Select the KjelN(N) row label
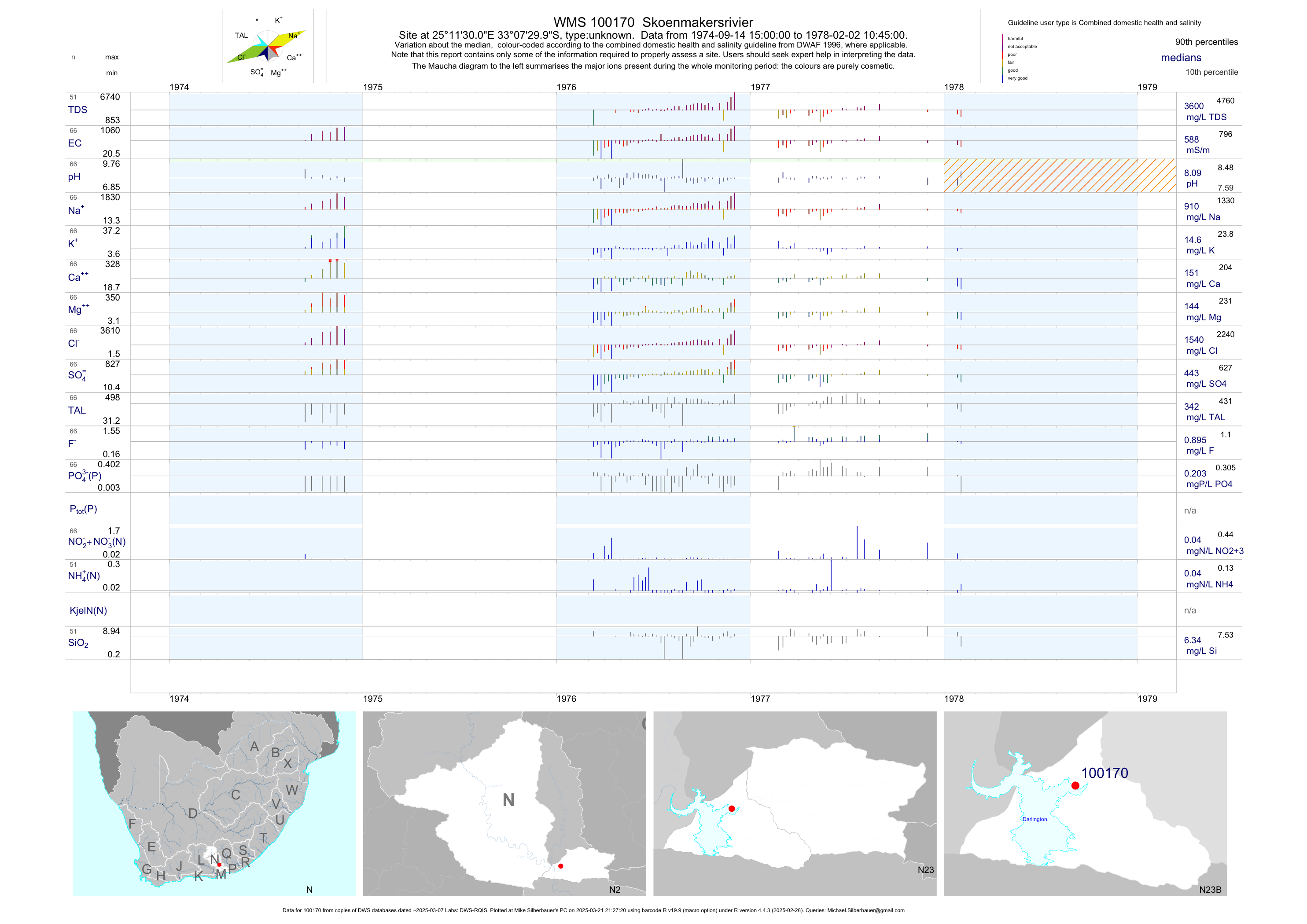The image size is (1307, 924). [x=88, y=611]
